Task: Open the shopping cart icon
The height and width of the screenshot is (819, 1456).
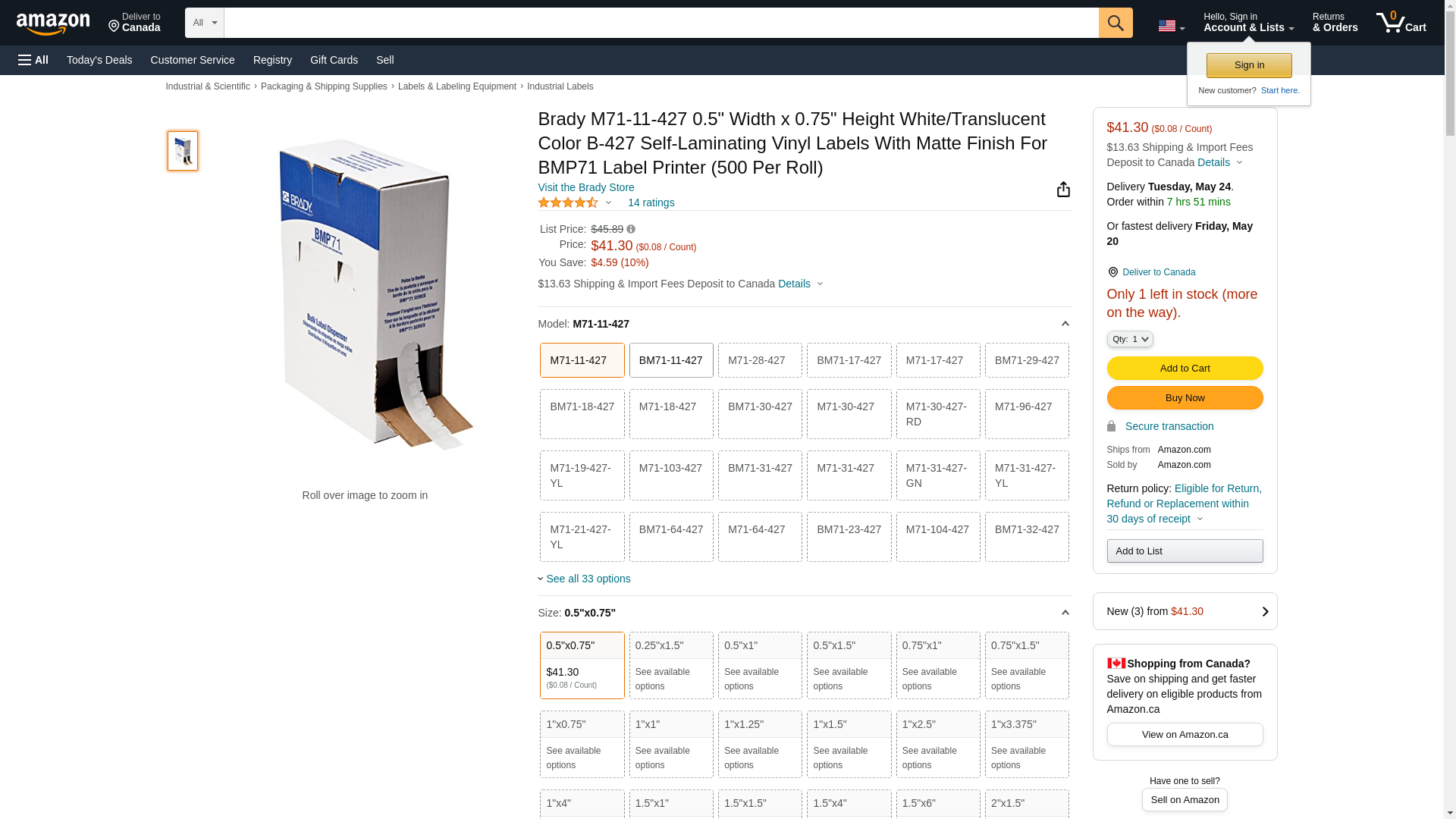Action: coord(1401,23)
